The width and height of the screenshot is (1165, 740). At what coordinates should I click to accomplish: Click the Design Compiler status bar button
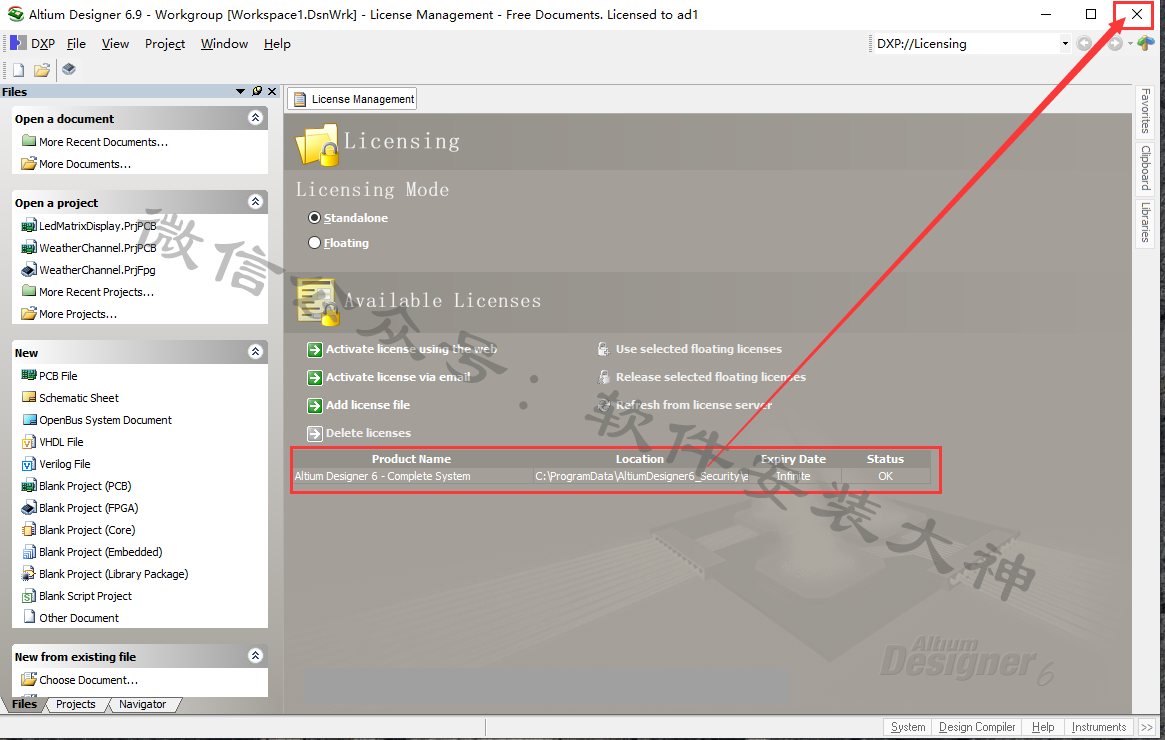pos(977,727)
